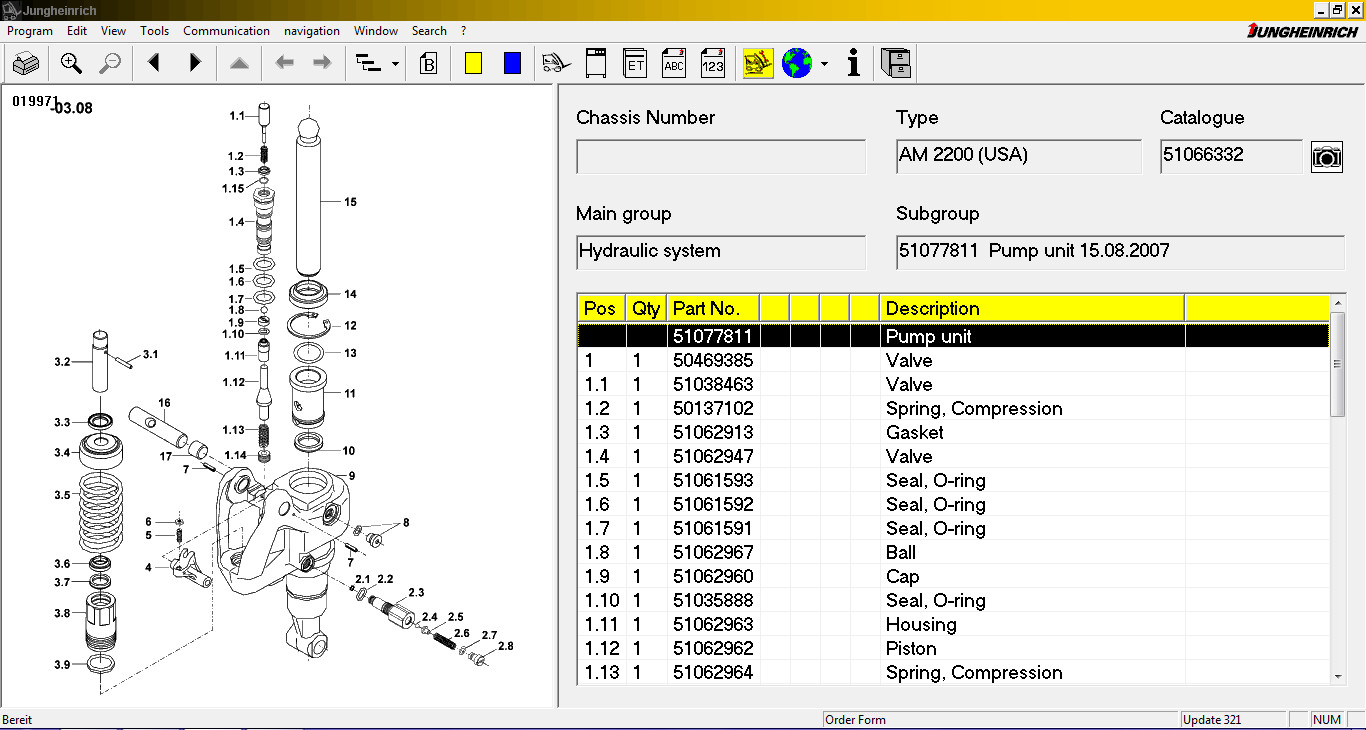The width and height of the screenshot is (1366, 730).
Task: Go to next page with right triangle
Action: [x=195, y=64]
